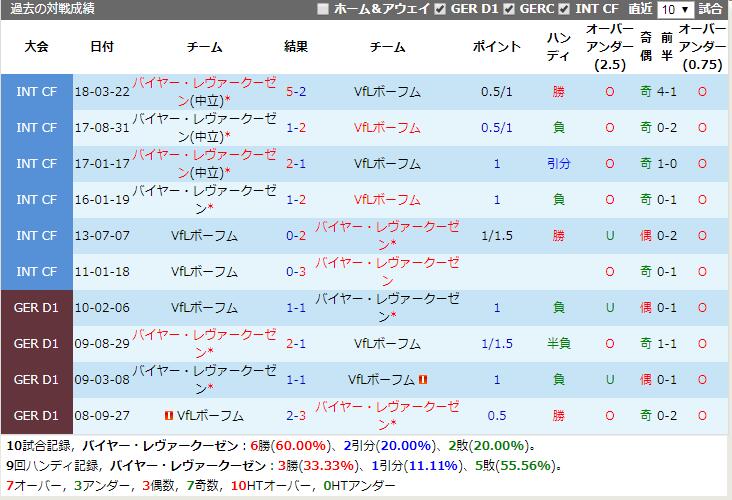Click the date 16-01-19
The height and width of the screenshot is (500, 732).
(x=102, y=199)
